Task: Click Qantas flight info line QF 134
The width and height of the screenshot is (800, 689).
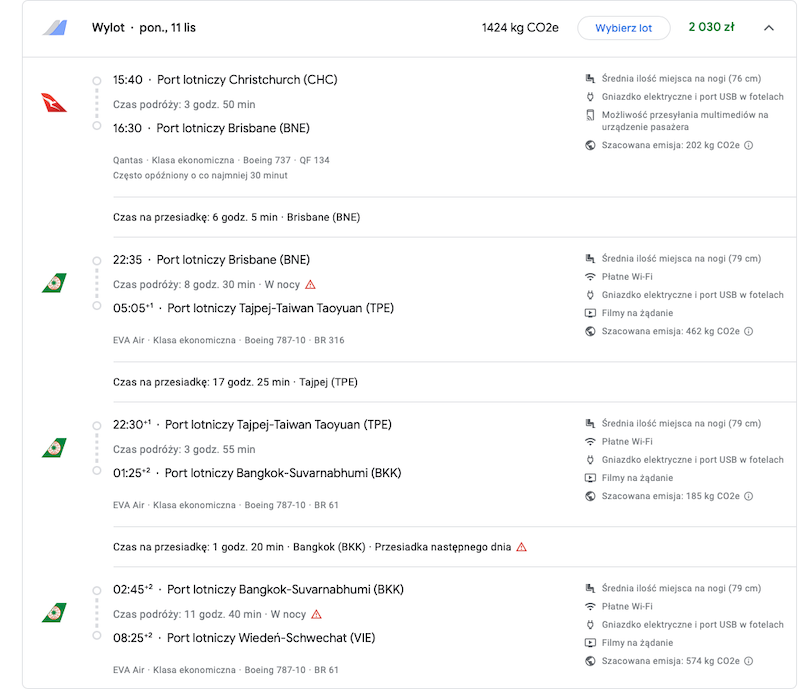Action: (221, 160)
